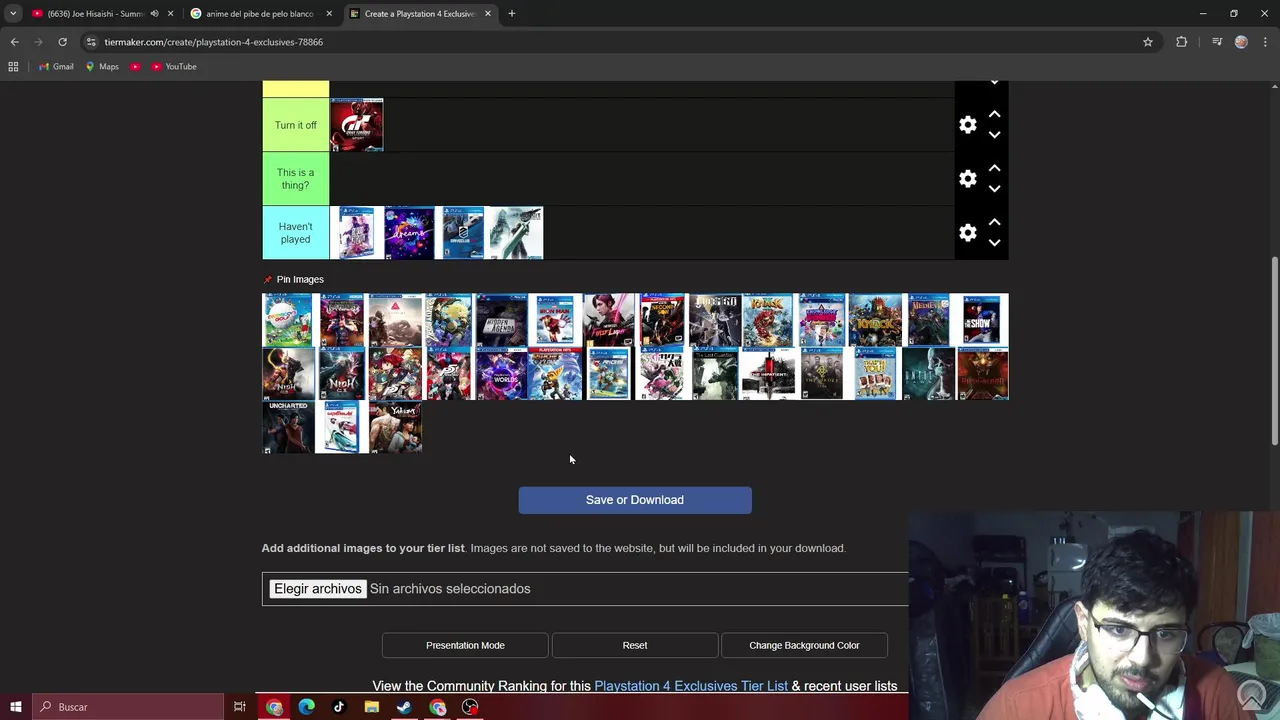Viewport: 1280px width, 720px height.
Task: Move Turn off tier up with arrow
Action: click(994, 115)
